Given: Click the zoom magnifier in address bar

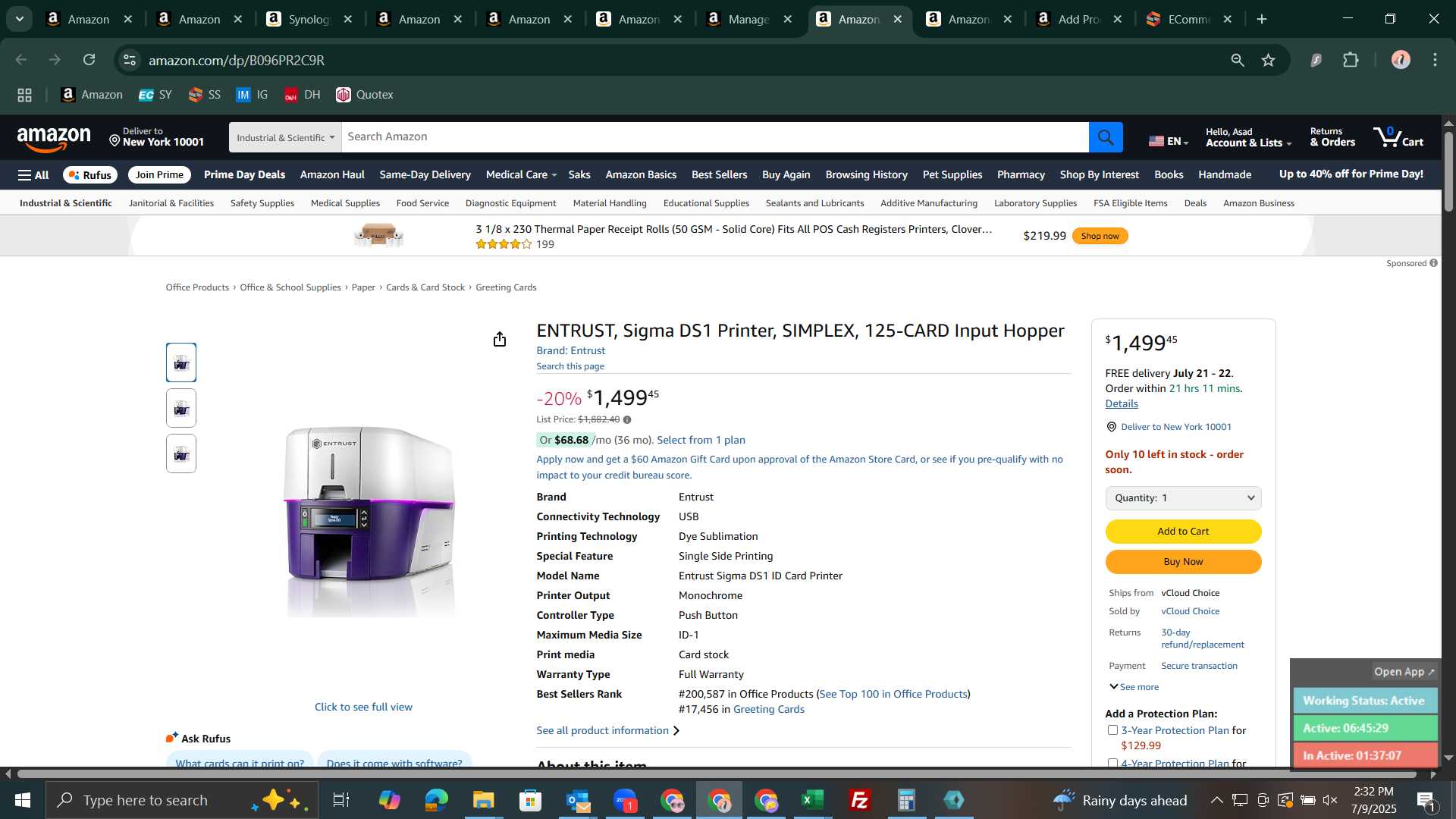Looking at the screenshot, I should coord(1238,60).
